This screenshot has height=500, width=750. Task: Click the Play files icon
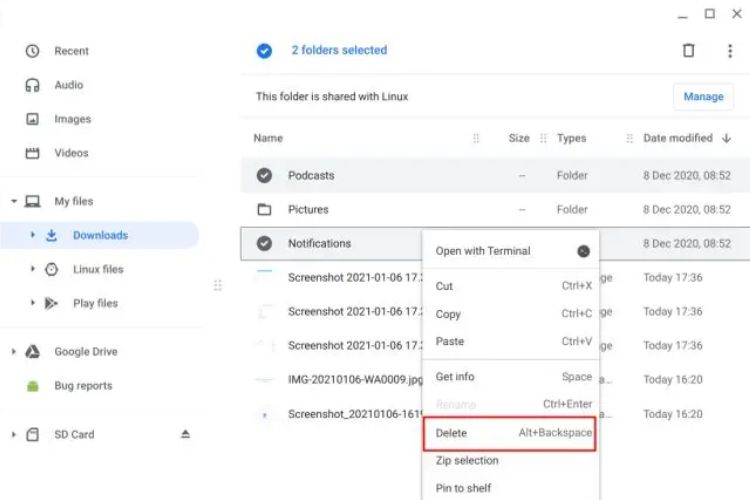(51, 303)
